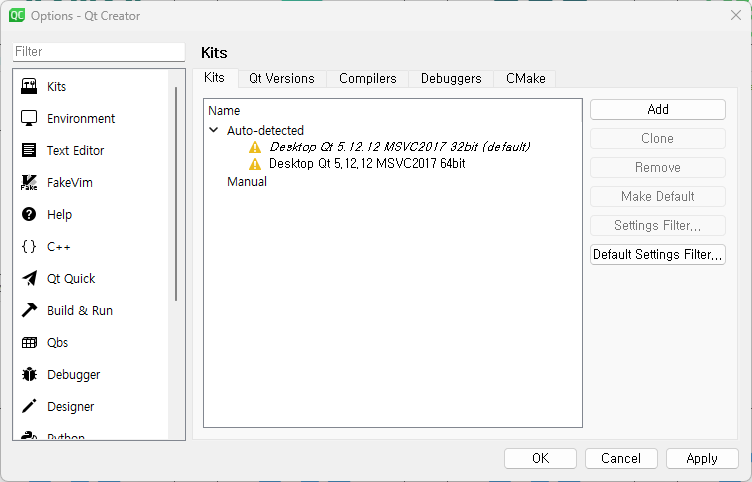Click the Add kit button
Screen dimensions: 752x482
[x=658, y=109]
